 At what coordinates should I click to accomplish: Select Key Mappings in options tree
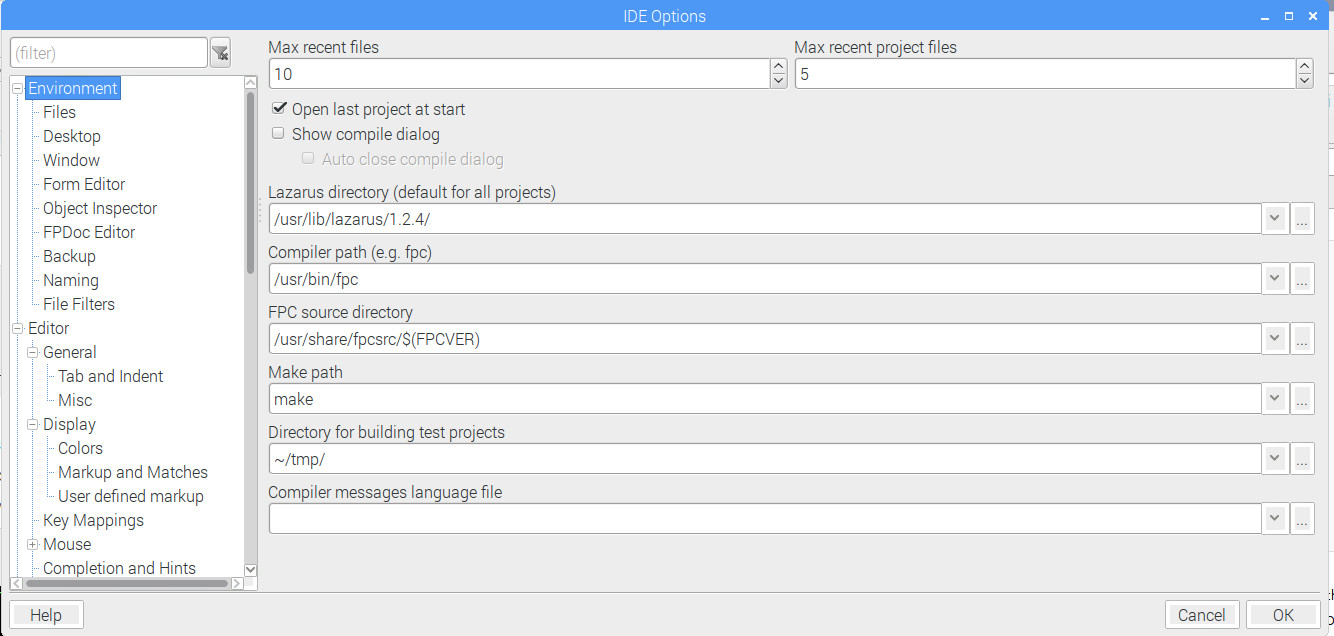click(93, 520)
